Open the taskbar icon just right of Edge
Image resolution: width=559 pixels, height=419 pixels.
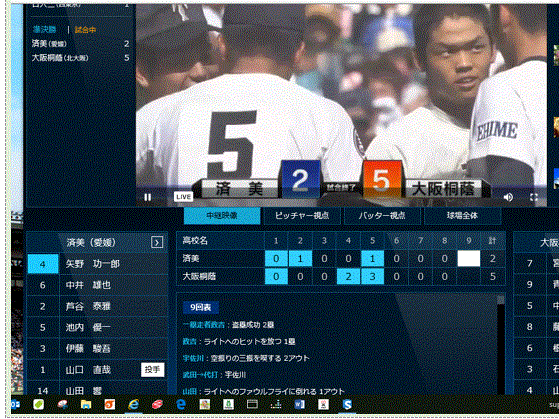(x=205, y=404)
